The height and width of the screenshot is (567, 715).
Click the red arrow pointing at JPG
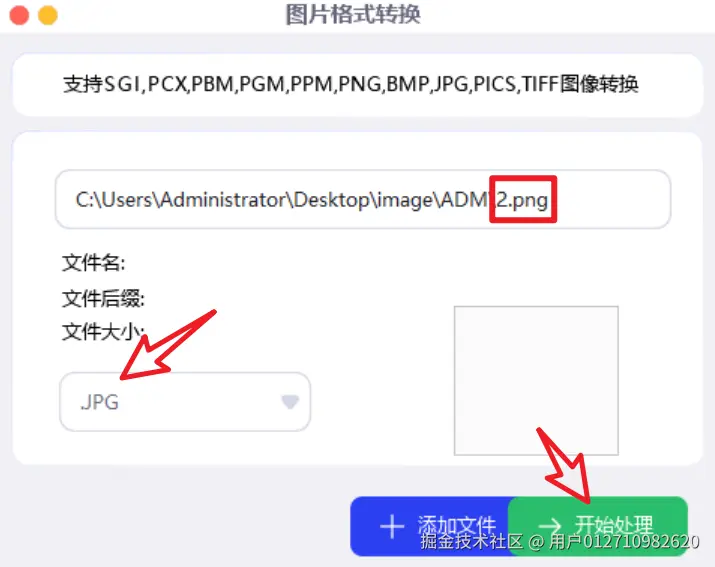[x=168, y=345]
